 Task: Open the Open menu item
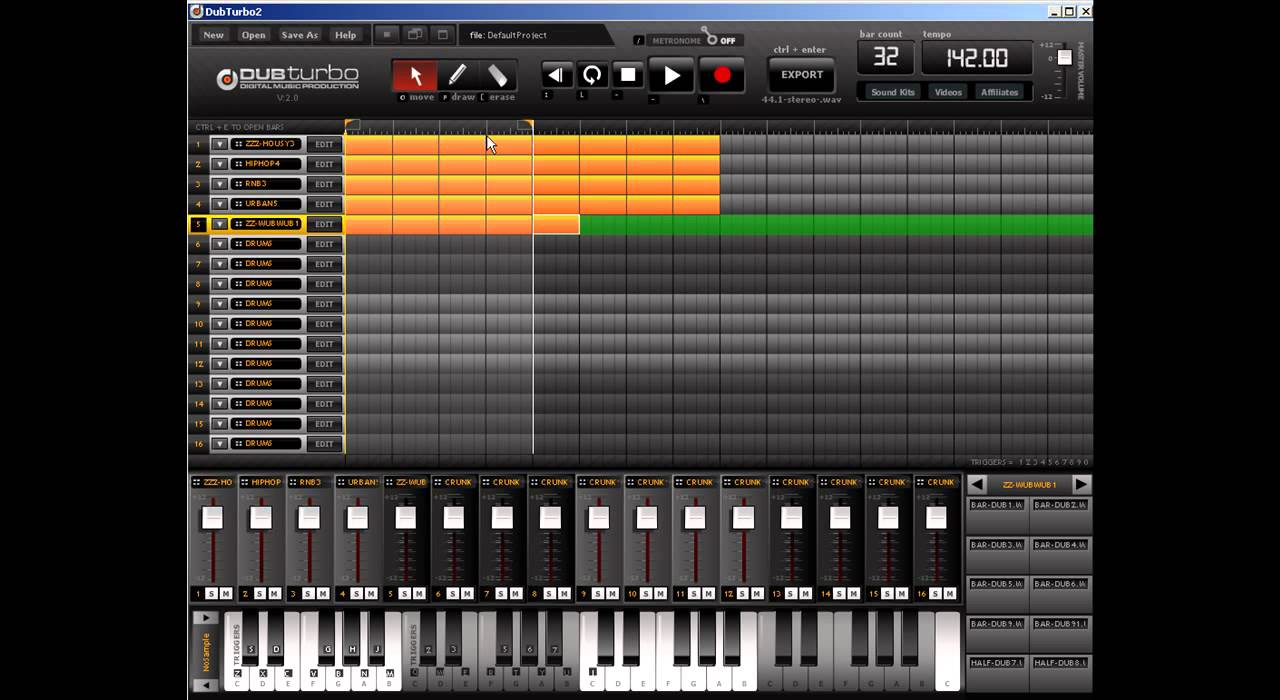click(x=253, y=35)
